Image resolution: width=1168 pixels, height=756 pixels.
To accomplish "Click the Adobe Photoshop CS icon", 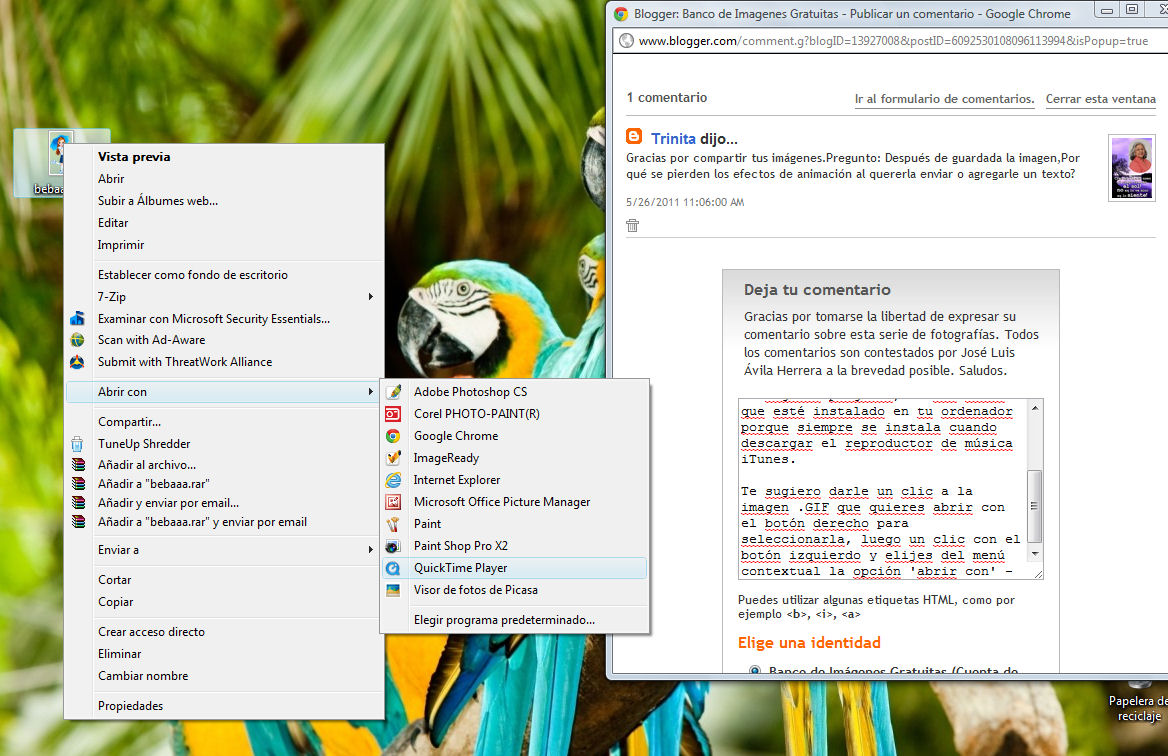I will [x=393, y=392].
